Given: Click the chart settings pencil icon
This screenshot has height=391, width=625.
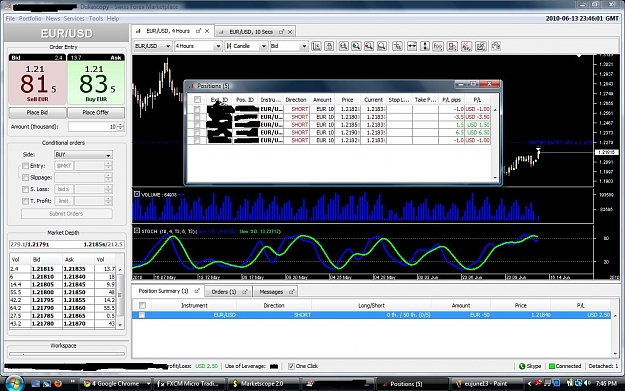Looking at the screenshot, I should (481, 46).
